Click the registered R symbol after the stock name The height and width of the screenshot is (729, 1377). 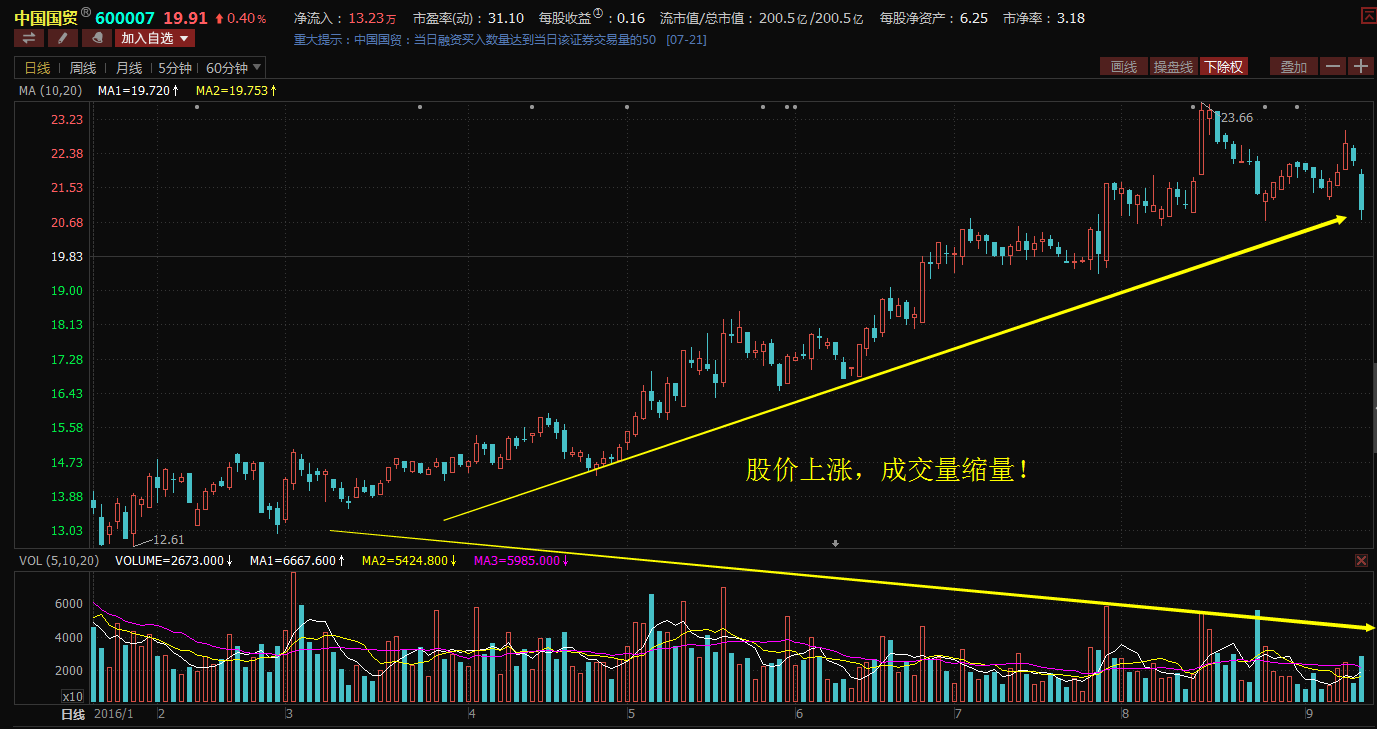(x=85, y=12)
